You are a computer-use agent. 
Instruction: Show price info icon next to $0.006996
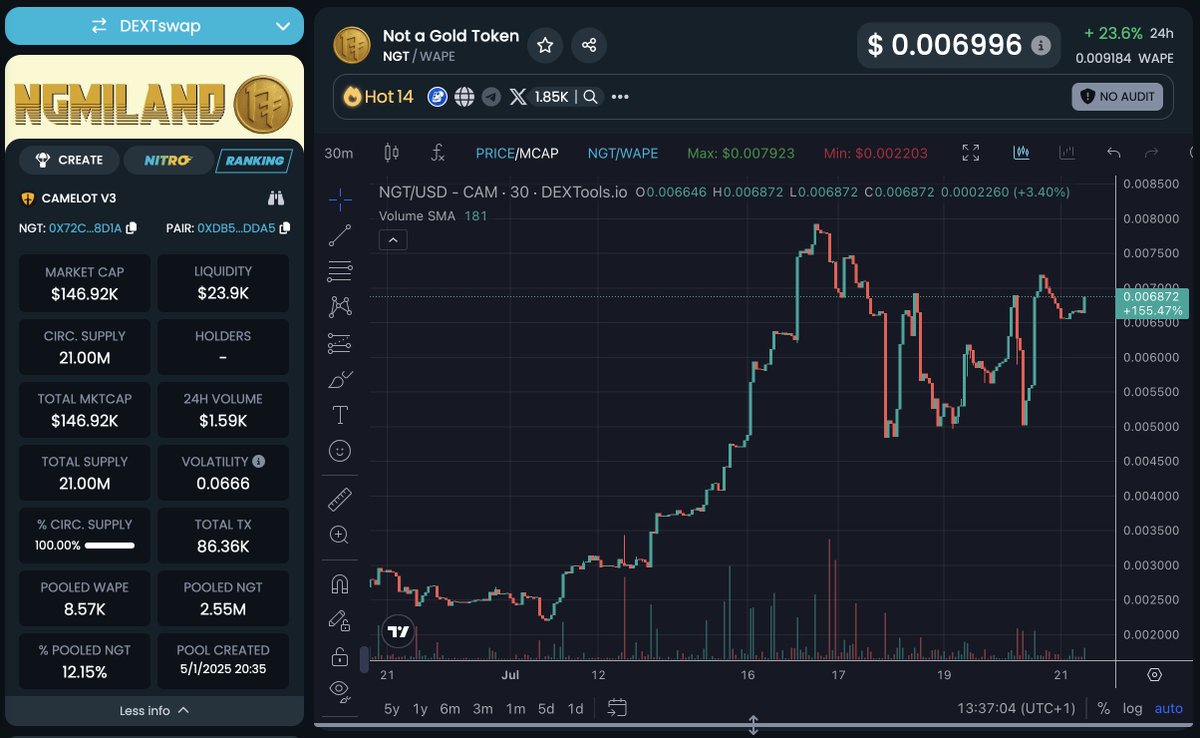(x=1040, y=45)
